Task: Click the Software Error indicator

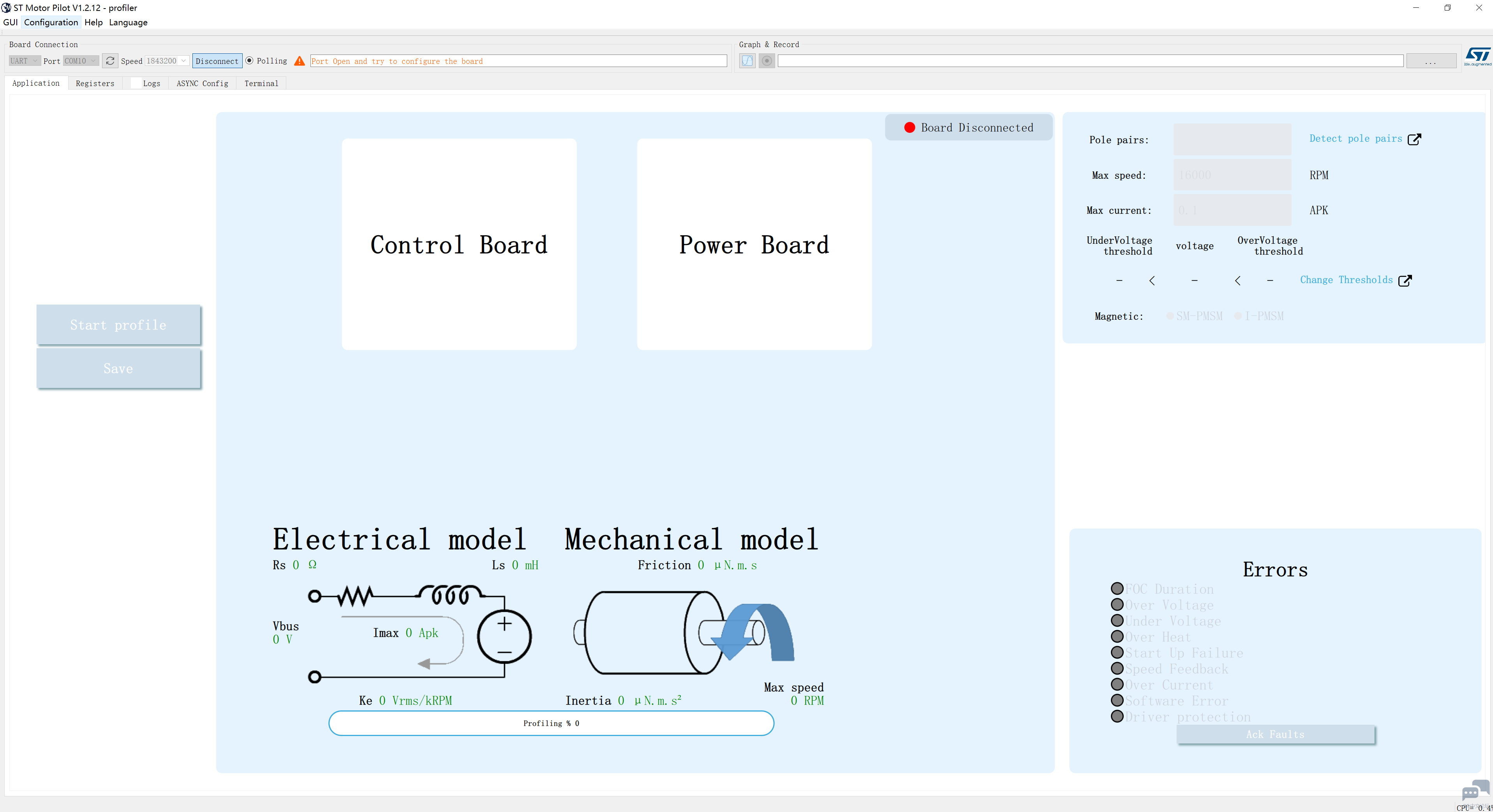Action: [1117, 700]
